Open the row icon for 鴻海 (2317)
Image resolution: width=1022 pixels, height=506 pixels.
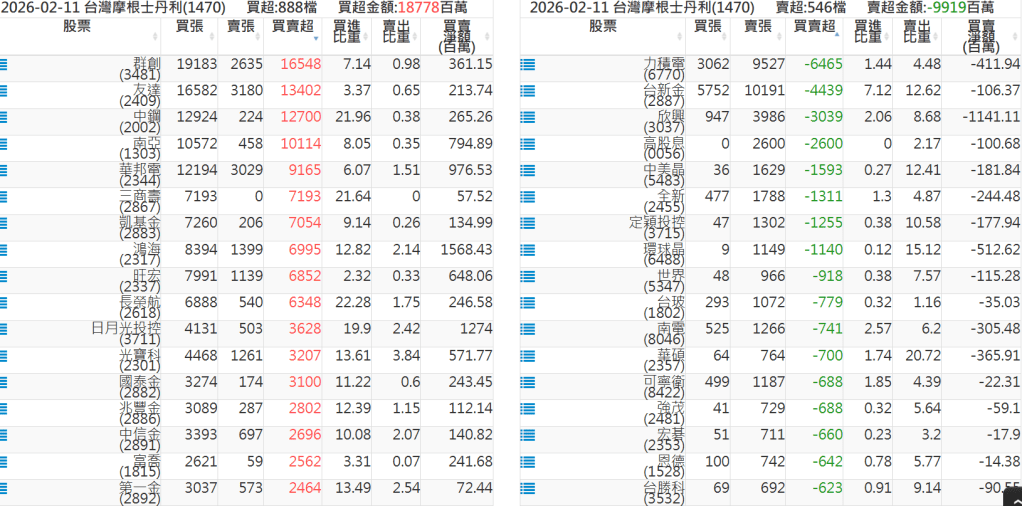[5, 249]
